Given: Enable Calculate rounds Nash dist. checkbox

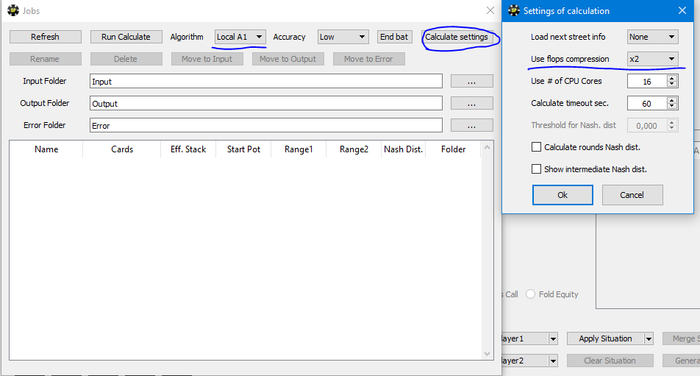Looking at the screenshot, I should click(x=536, y=147).
